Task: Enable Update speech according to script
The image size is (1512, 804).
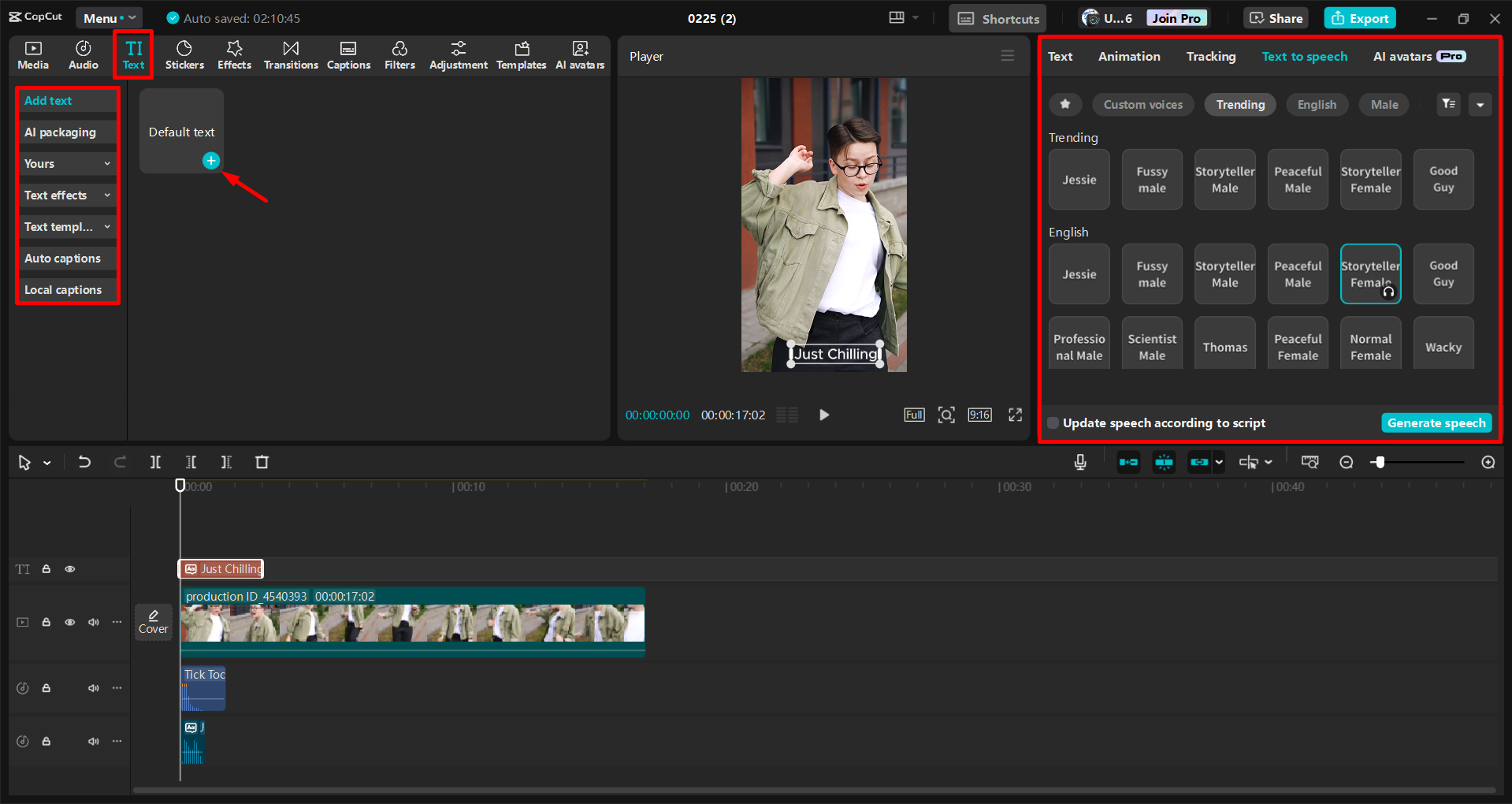Action: pyautogui.click(x=1053, y=422)
